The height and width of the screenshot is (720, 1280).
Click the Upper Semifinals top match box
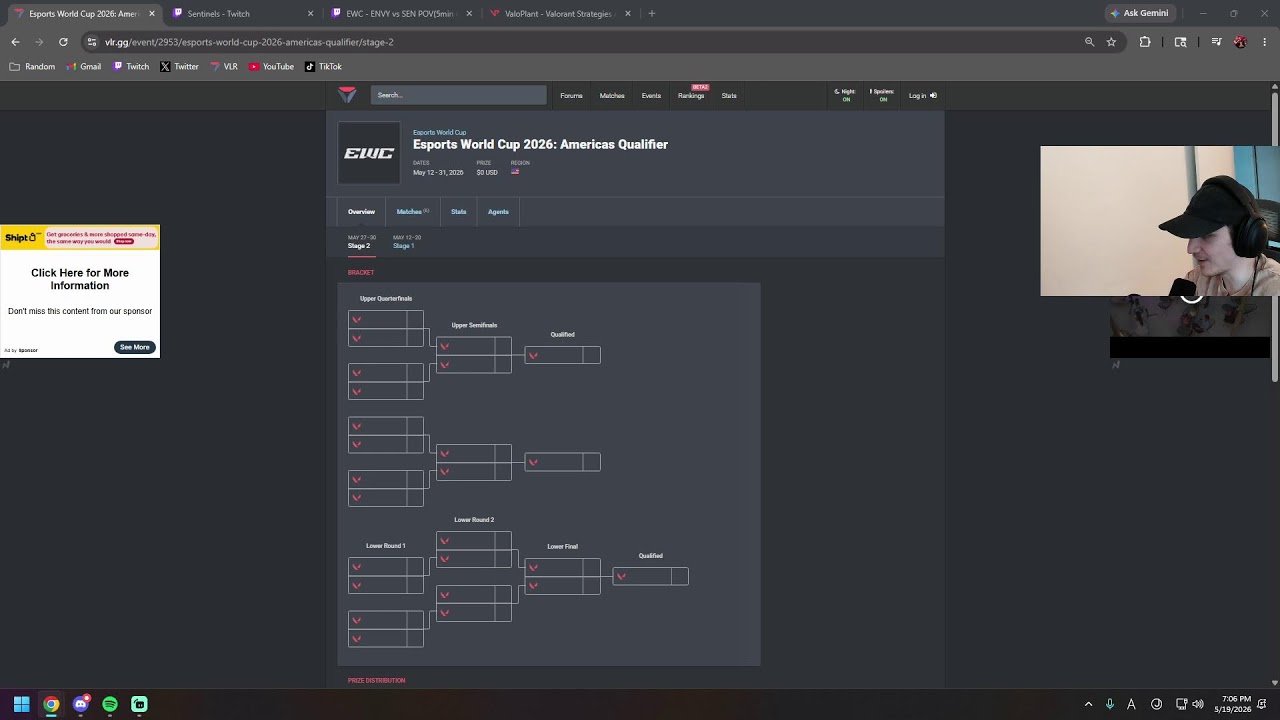tap(474, 355)
